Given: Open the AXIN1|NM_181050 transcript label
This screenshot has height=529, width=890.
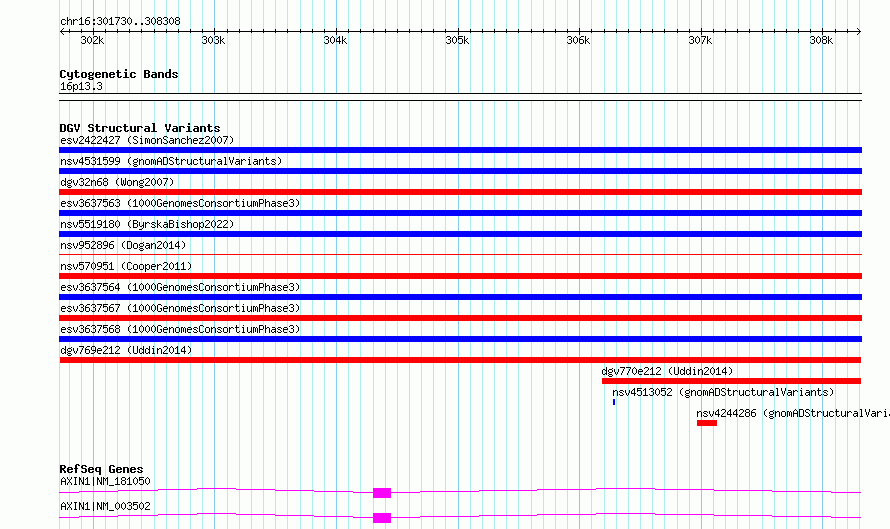Looking at the screenshot, I should tap(106, 481).
